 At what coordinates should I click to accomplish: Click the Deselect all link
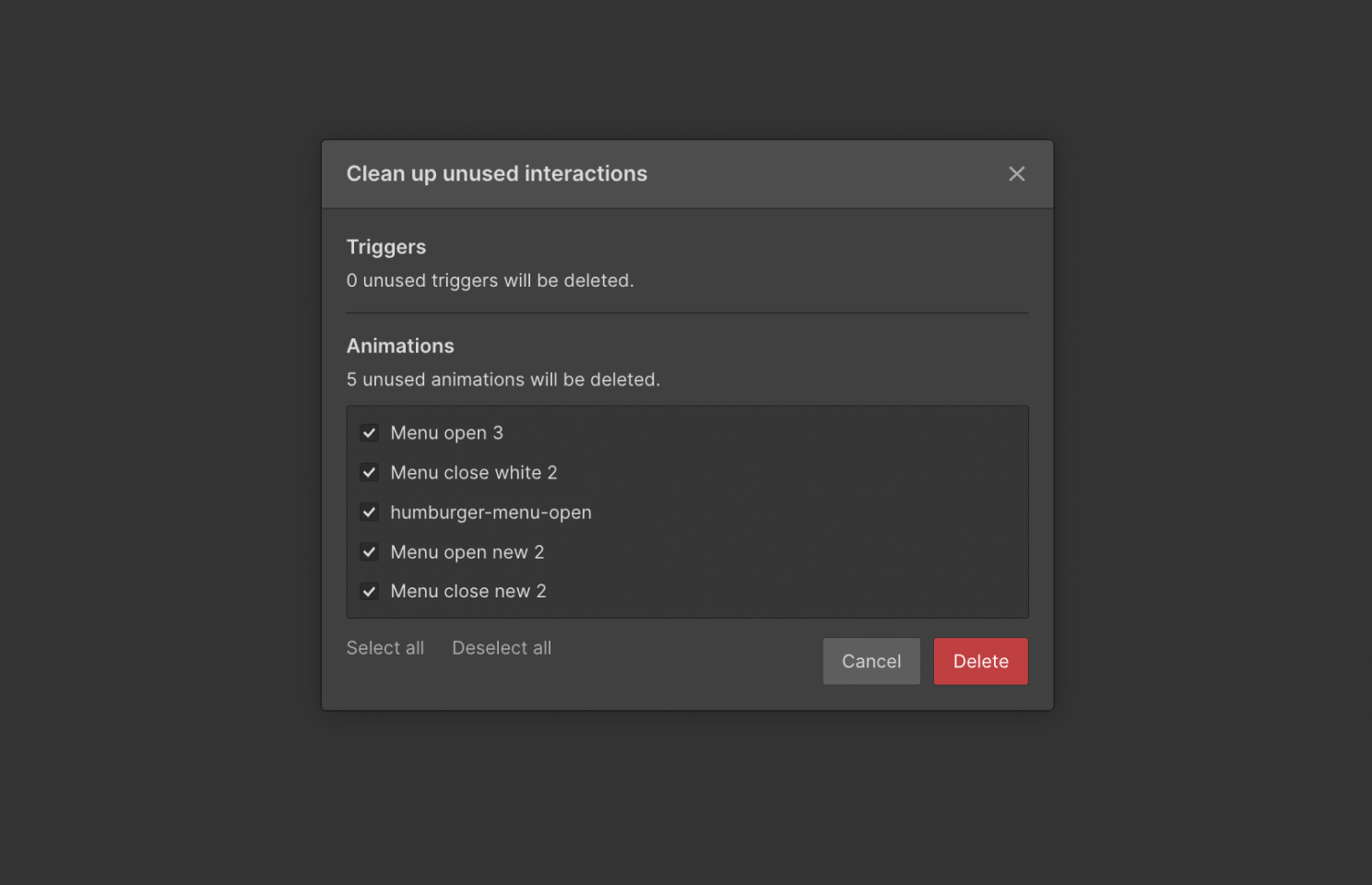pos(502,648)
